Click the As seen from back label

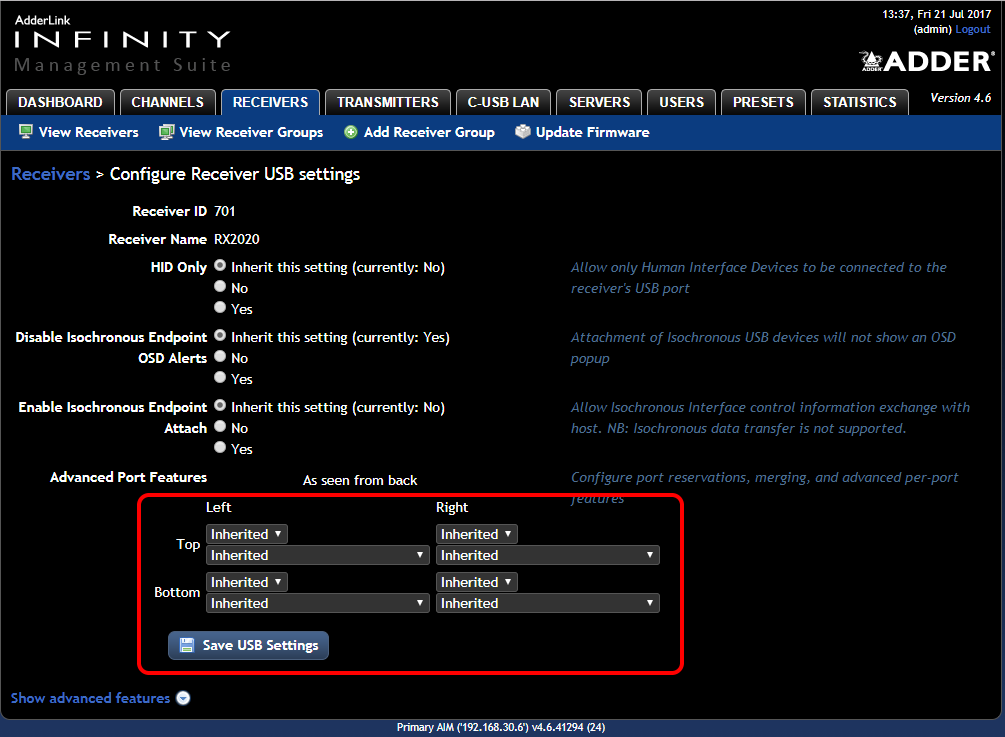[x=360, y=481]
